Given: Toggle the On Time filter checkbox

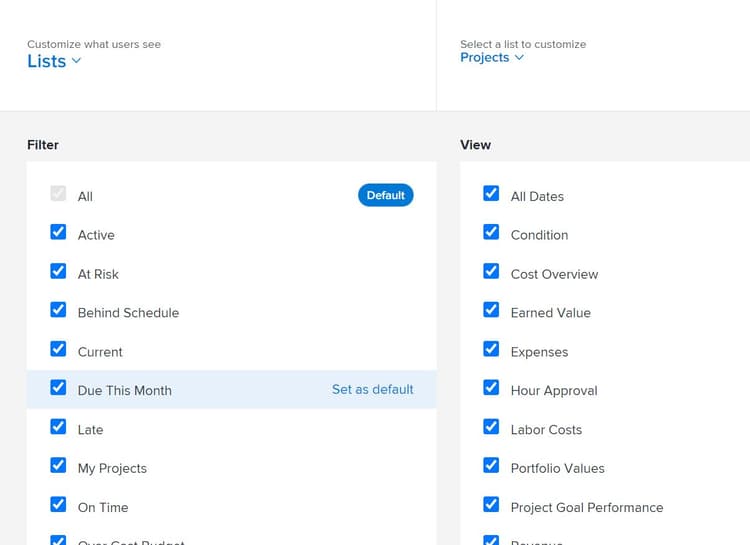Looking at the screenshot, I should click(58, 505).
